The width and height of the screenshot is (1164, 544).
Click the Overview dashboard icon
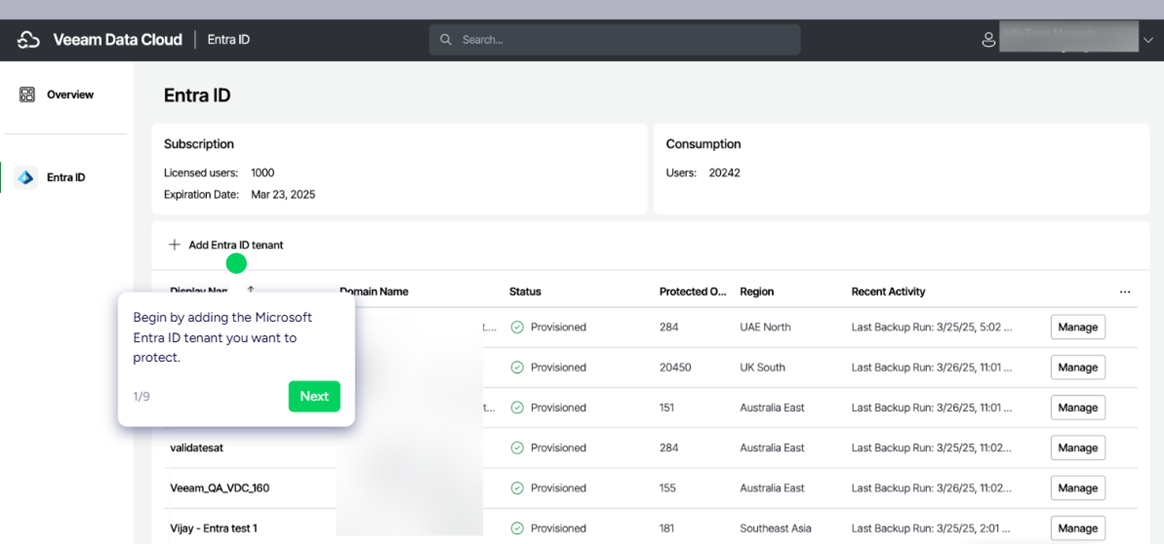pos(27,94)
